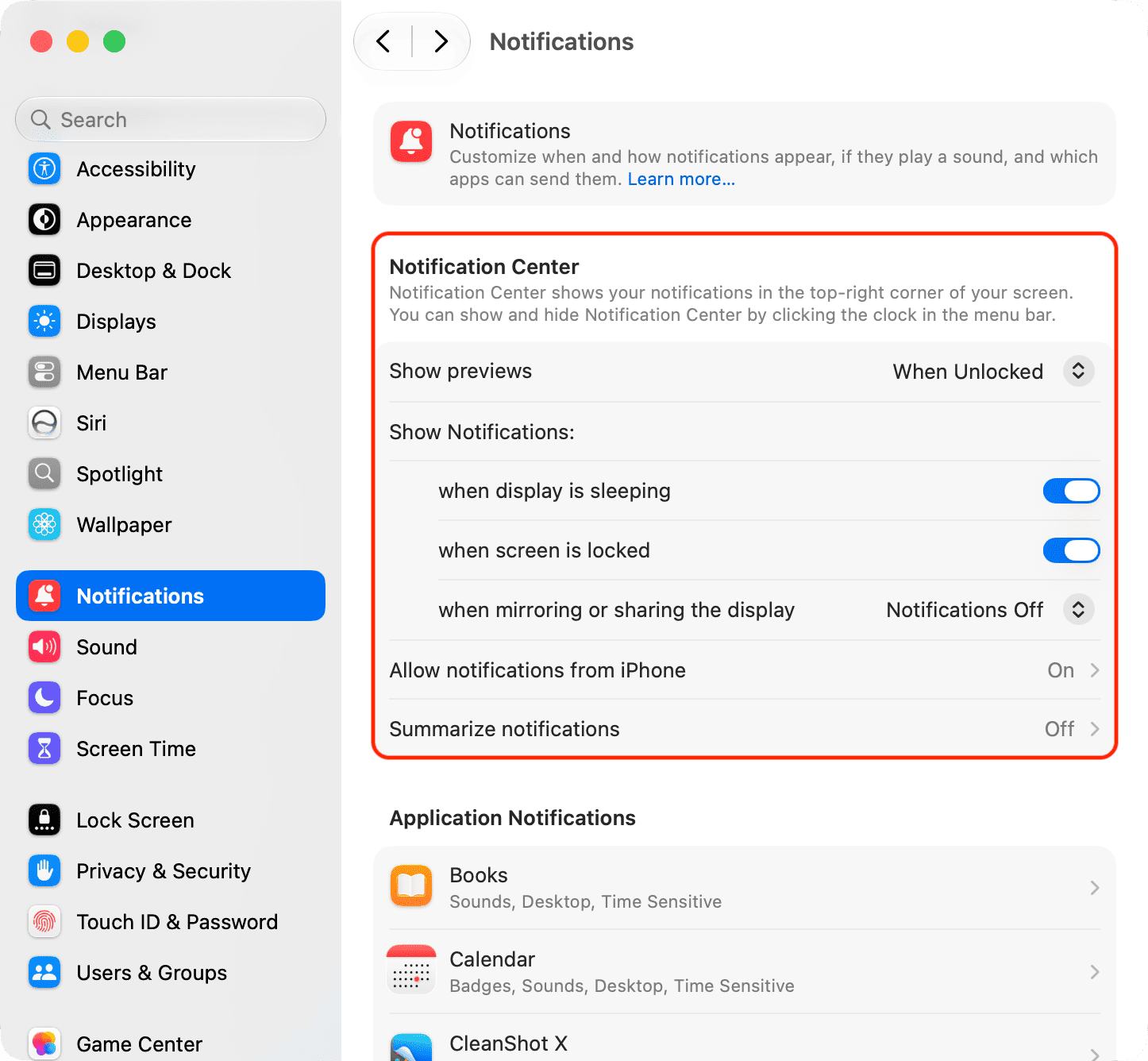Click the Wallpaper flower icon
This screenshot has width=1148, height=1061.
pyautogui.click(x=44, y=524)
